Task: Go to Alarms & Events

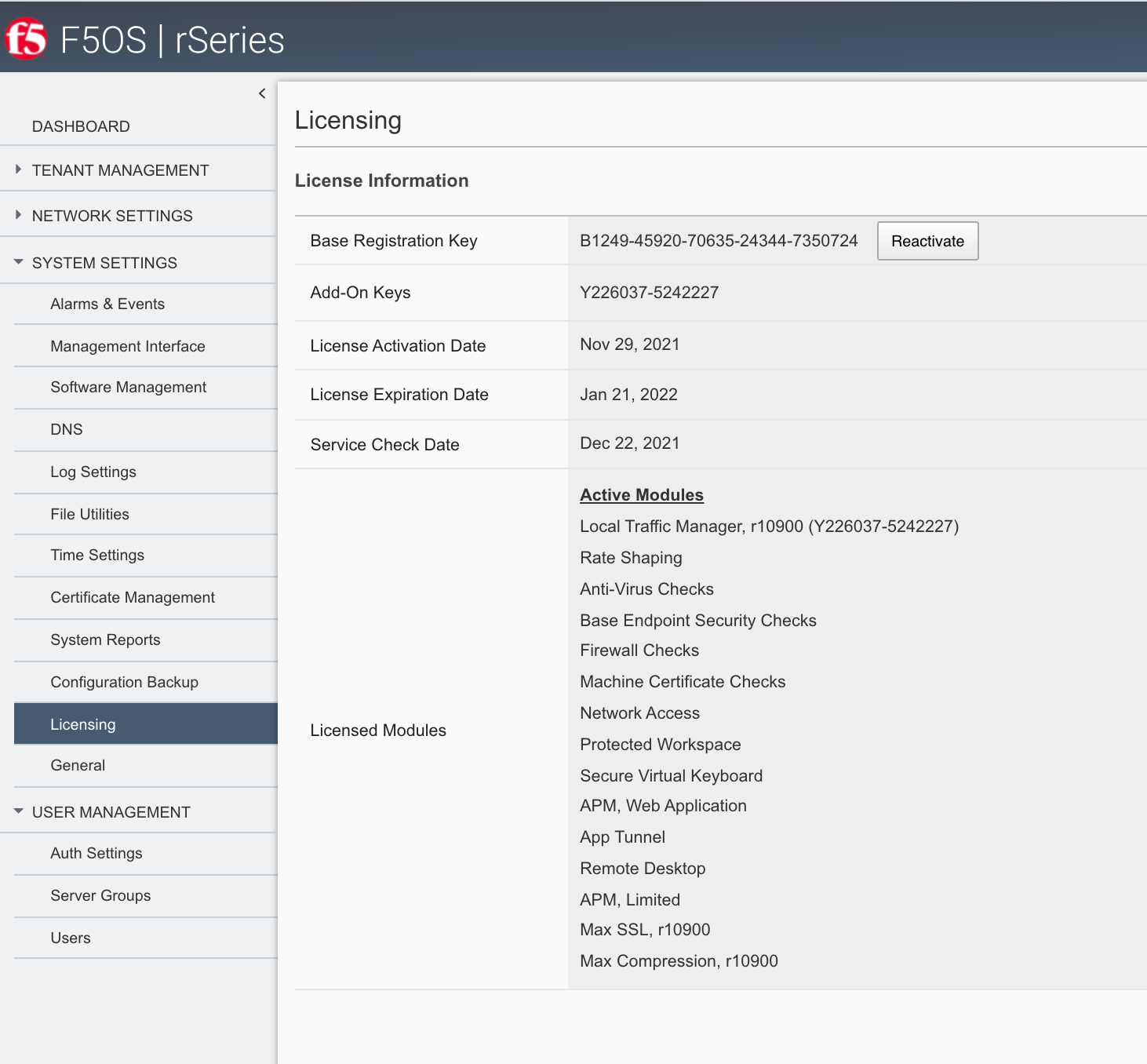Action: (146, 304)
